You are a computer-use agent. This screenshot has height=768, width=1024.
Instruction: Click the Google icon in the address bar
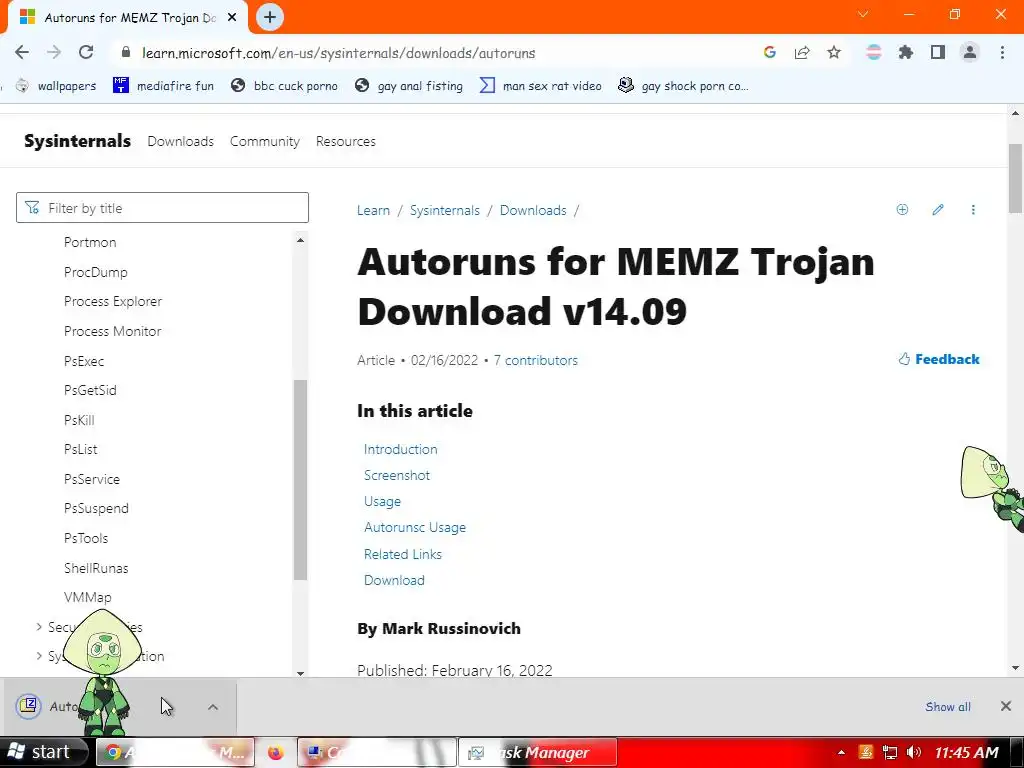(x=770, y=53)
